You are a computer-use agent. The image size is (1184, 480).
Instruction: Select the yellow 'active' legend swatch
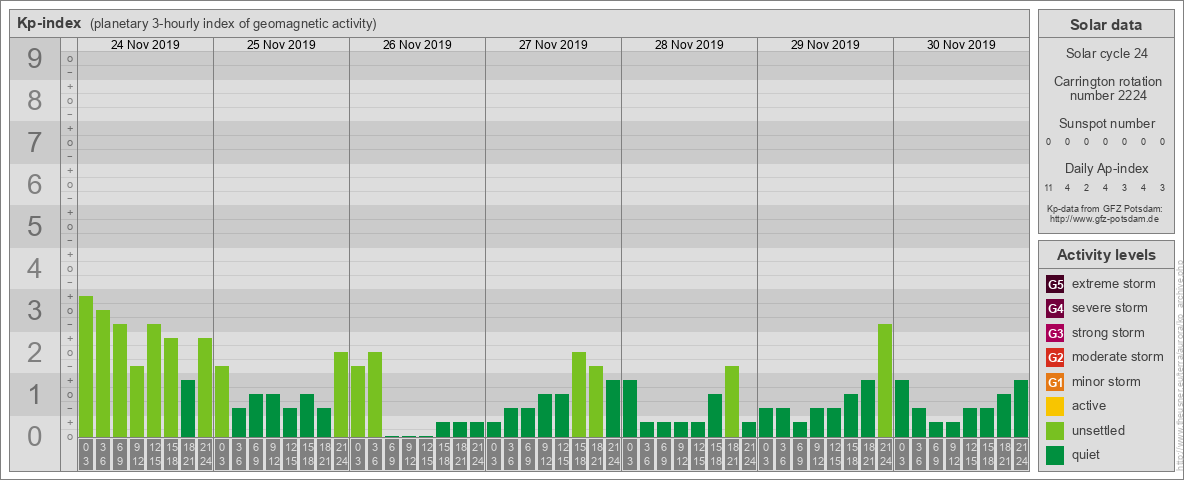click(x=1056, y=406)
